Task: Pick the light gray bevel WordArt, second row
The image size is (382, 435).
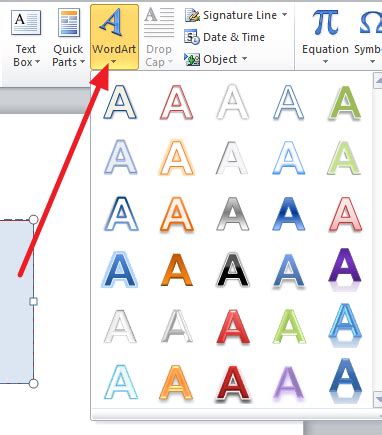Action: [232, 157]
